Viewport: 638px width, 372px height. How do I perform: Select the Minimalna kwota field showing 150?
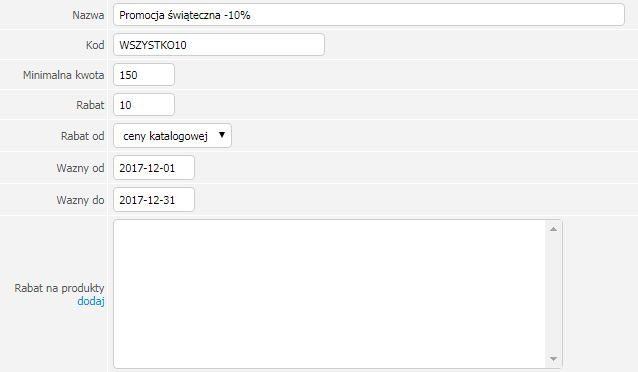[x=144, y=75]
